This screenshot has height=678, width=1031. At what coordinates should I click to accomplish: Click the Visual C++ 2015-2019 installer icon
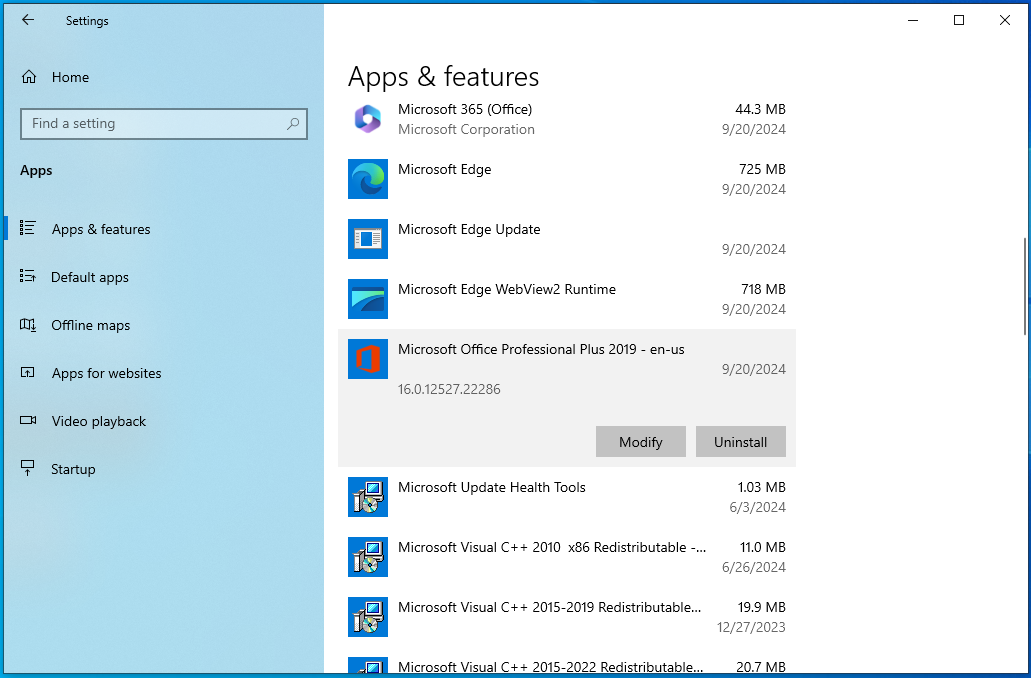(368, 617)
